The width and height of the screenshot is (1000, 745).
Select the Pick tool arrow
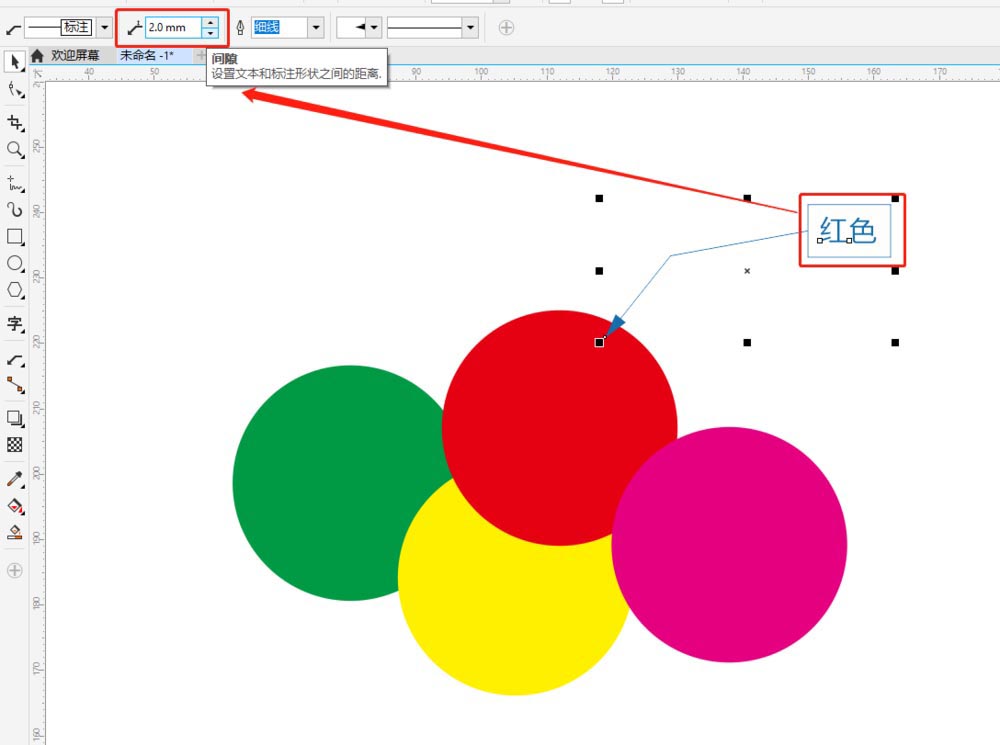(x=15, y=62)
